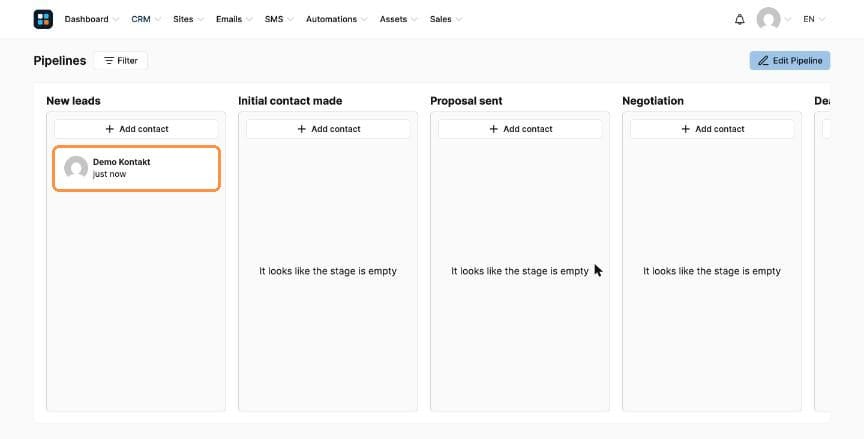The width and height of the screenshot is (864, 439).
Task: Expand the Sites menu chevron
Action: point(201,19)
